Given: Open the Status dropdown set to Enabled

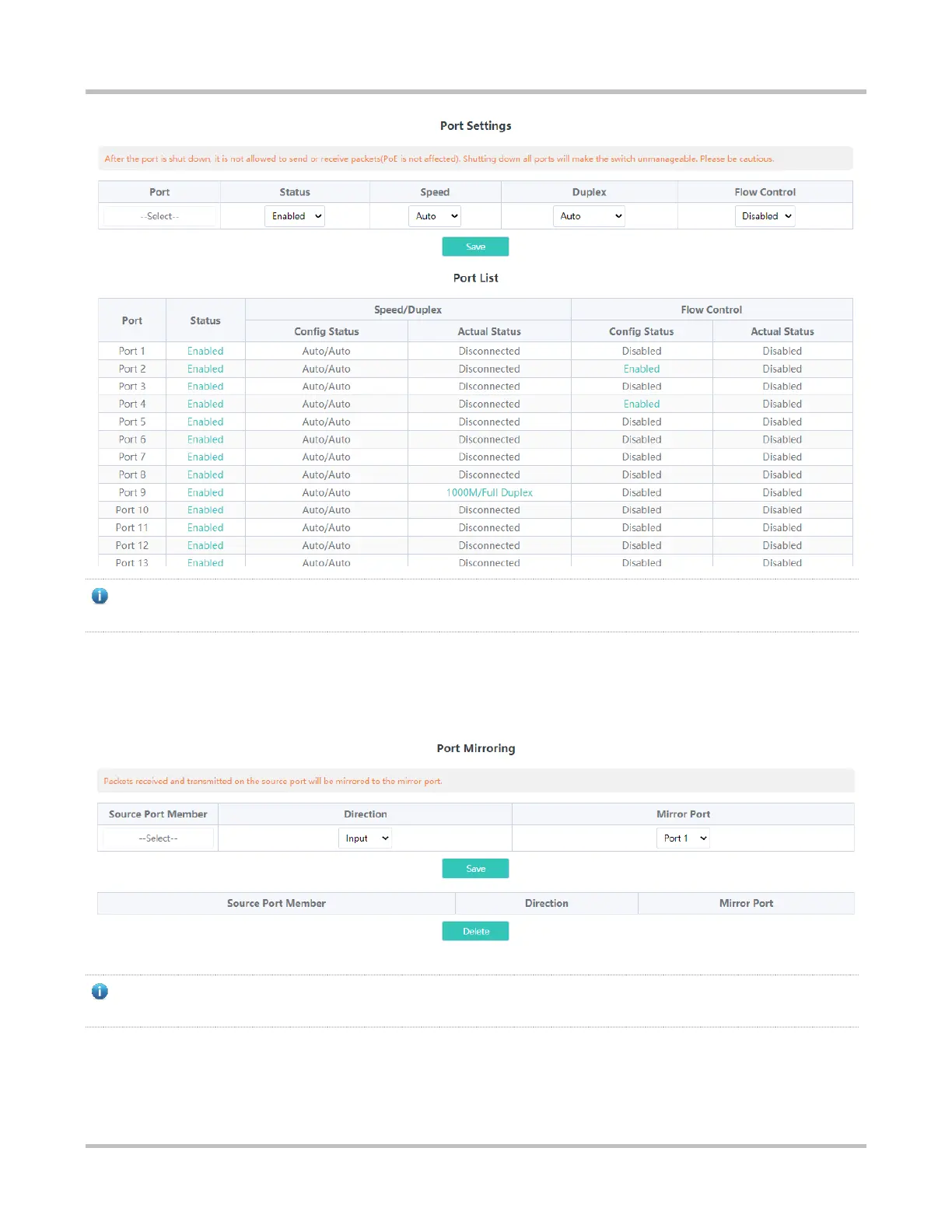Looking at the screenshot, I should coord(295,216).
